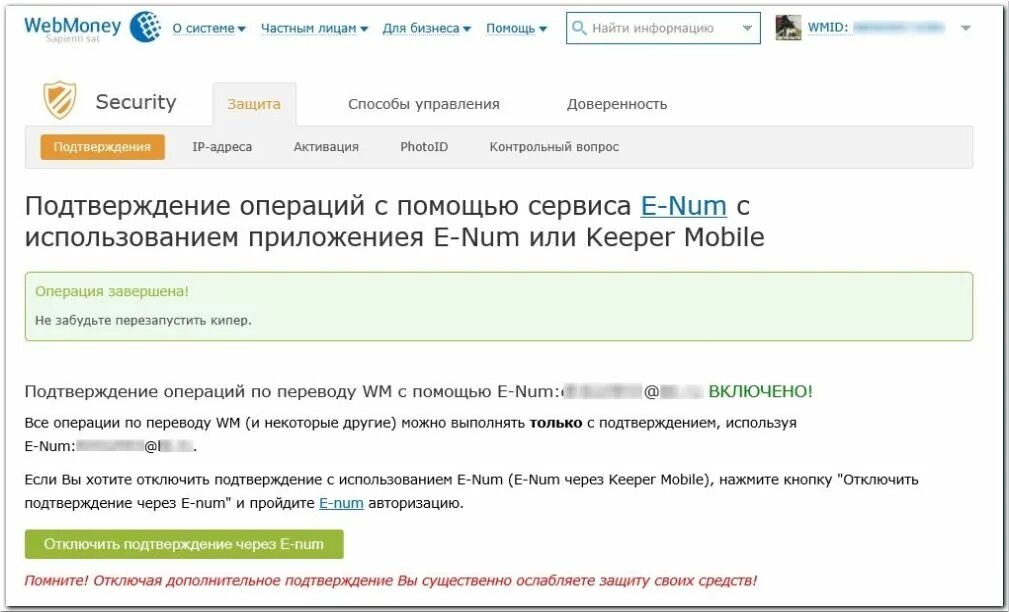
Task: Click the green 'ВКЛЮЧЕНО!' status text
Action: 761,391
